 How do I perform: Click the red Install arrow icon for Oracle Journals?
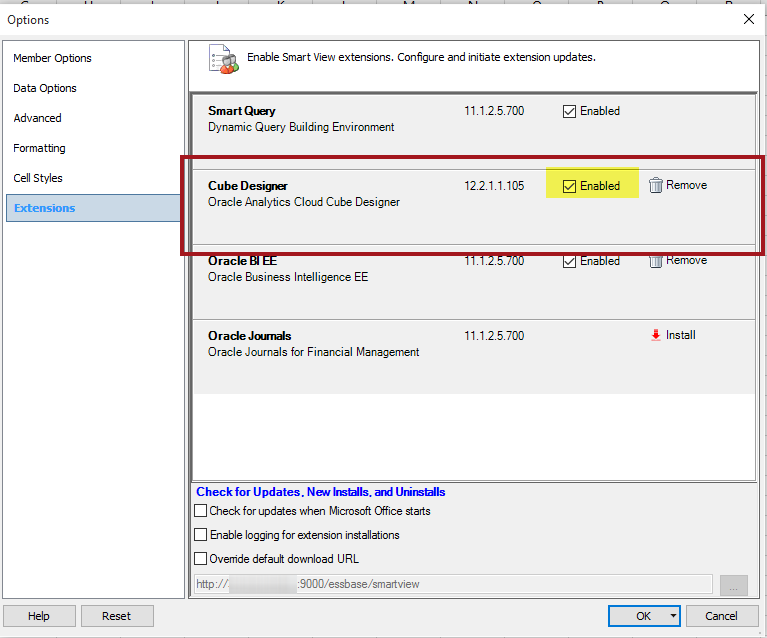tap(656, 335)
